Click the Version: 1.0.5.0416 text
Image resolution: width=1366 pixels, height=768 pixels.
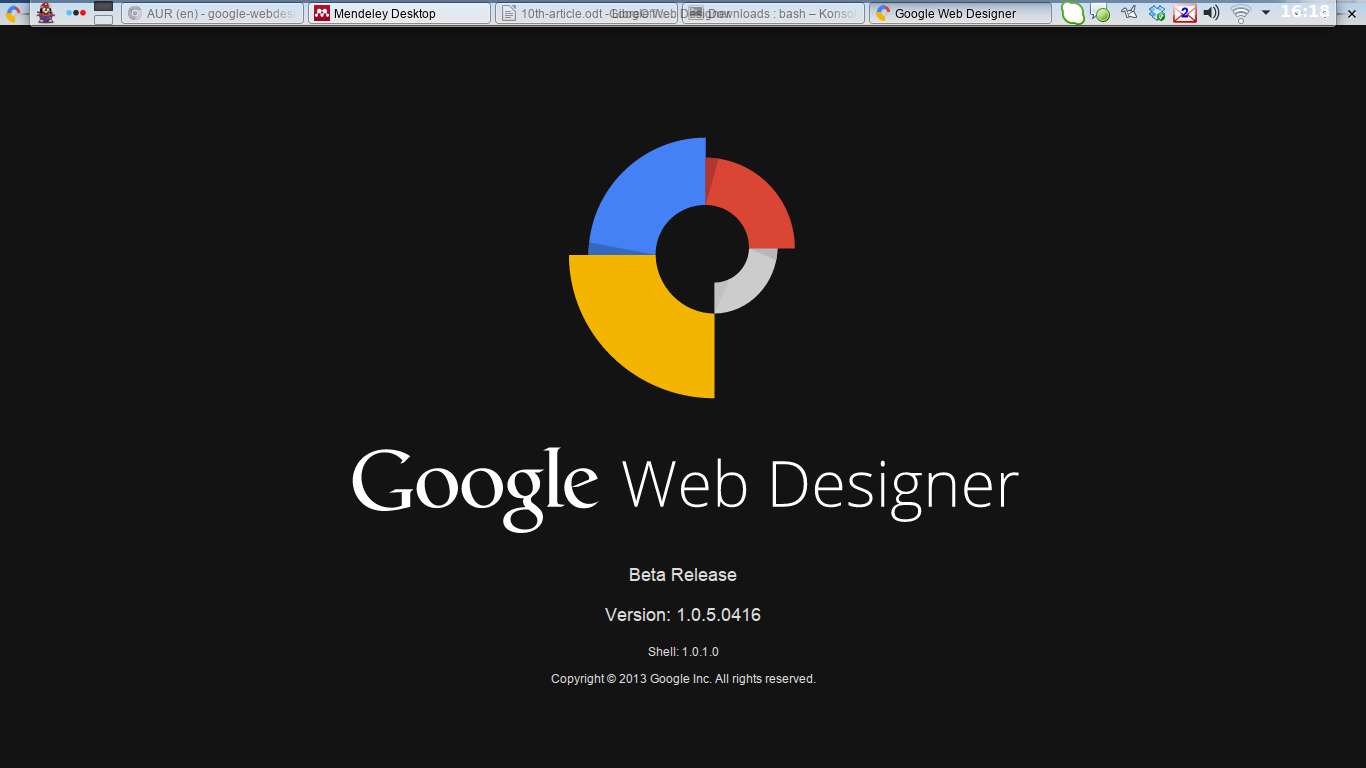pyautogui.click(x=683, y=615)
